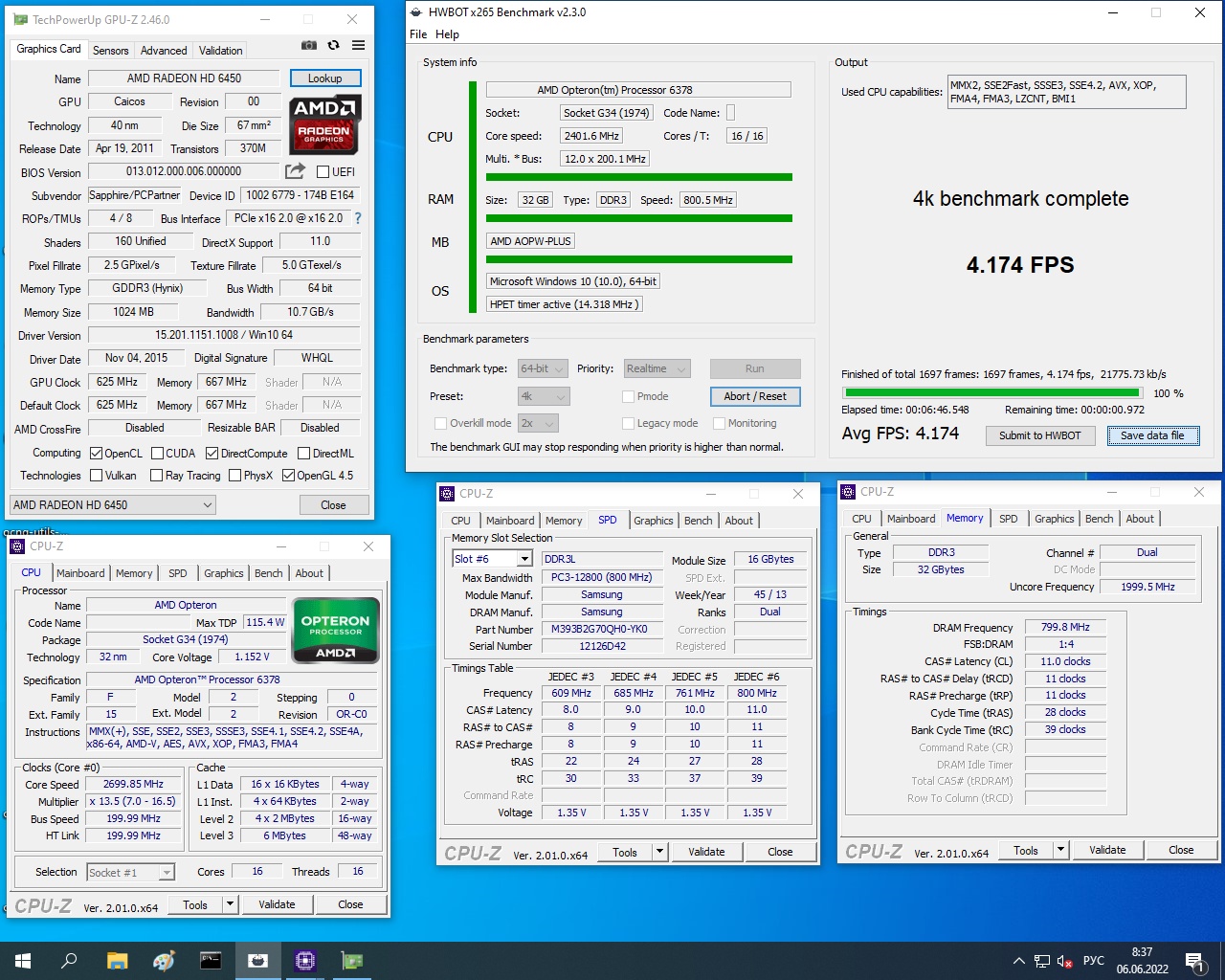Click the muted volume tray icon

click(x=1064, y=961)
